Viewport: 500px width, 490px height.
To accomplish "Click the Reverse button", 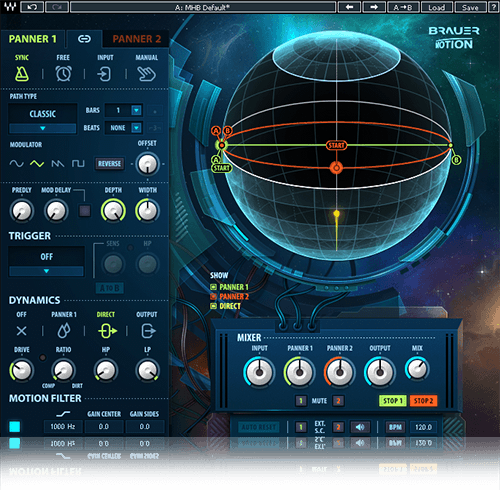I will coord(109,164).
